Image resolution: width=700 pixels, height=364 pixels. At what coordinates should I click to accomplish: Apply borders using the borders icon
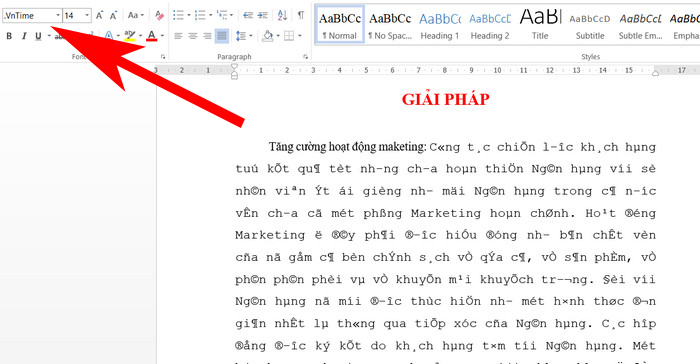click(289, 35)
